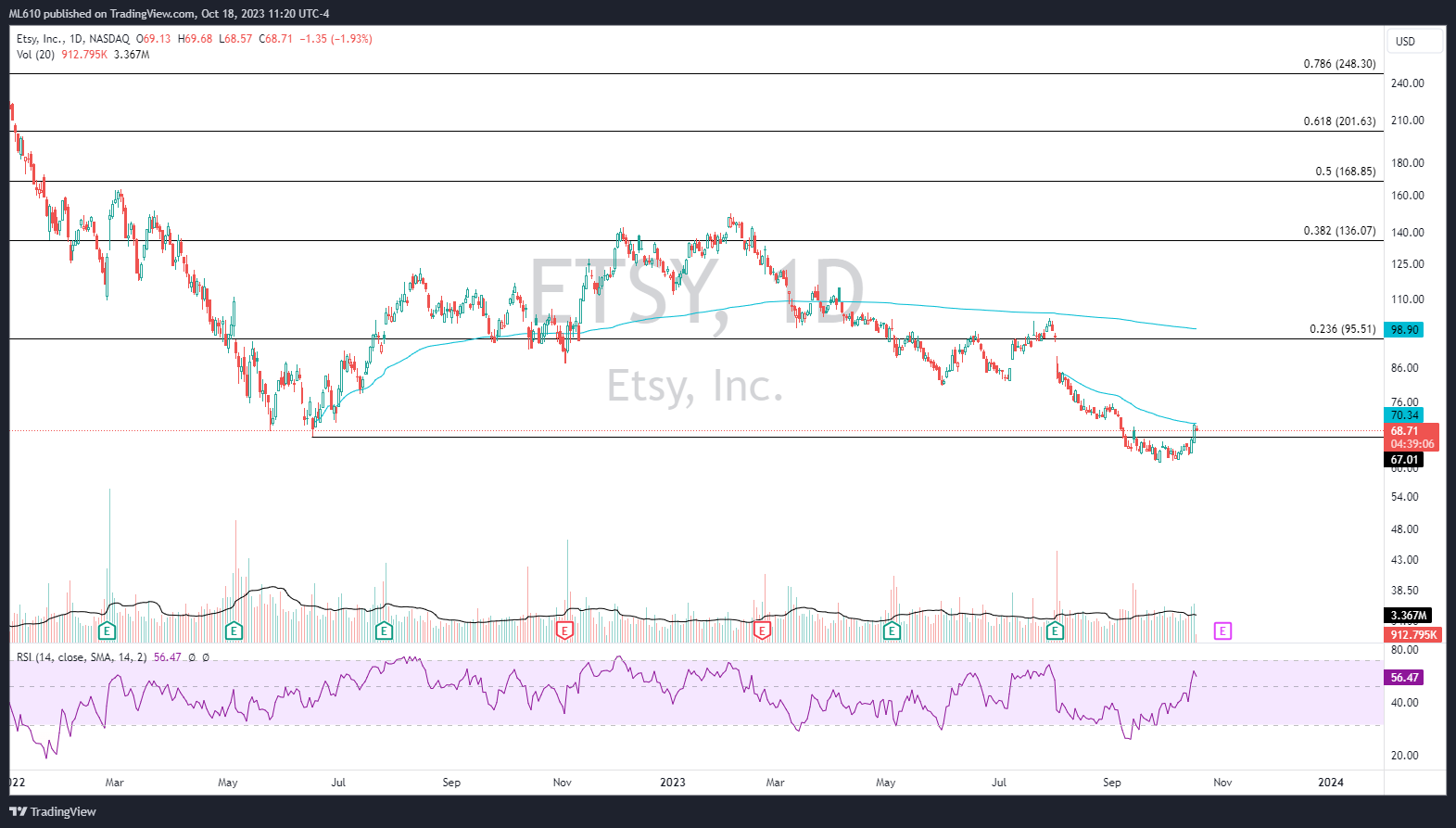The width and height of the screenshot is (1456, 828).
Task: Select the green earnings marker for late July 2022
Action: pyautogui.click(x=384, y=631)
